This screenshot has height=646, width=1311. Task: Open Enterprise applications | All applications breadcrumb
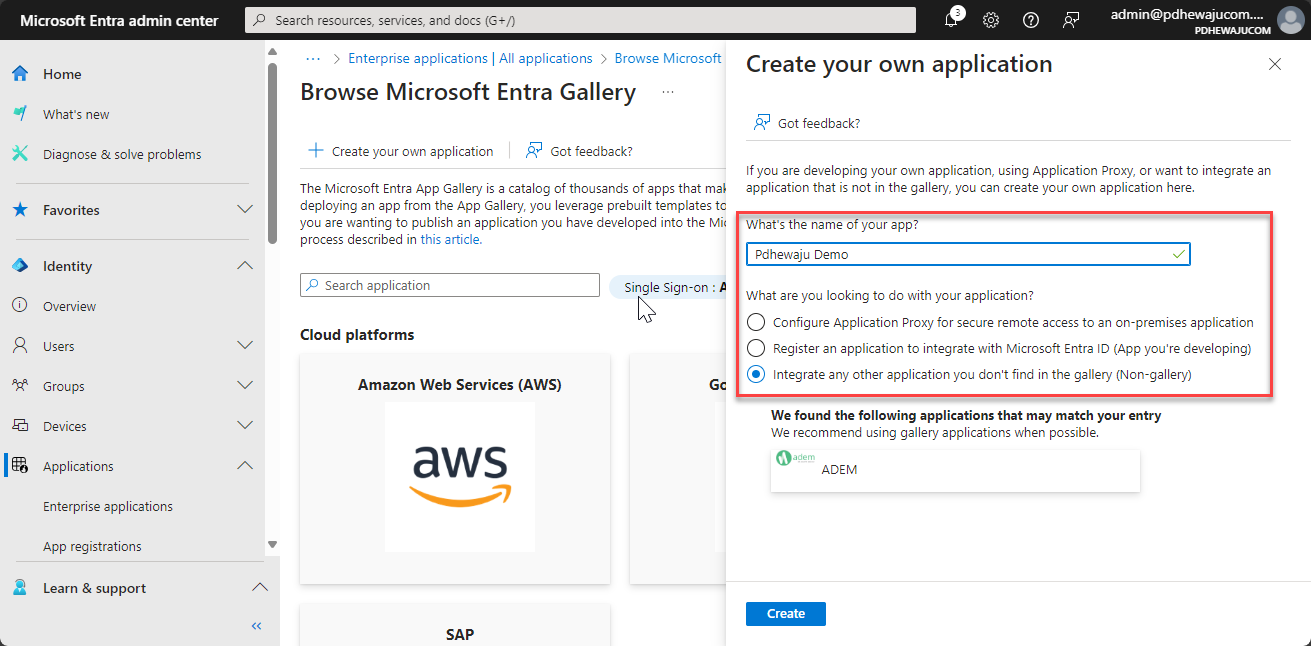pos(470,58)
